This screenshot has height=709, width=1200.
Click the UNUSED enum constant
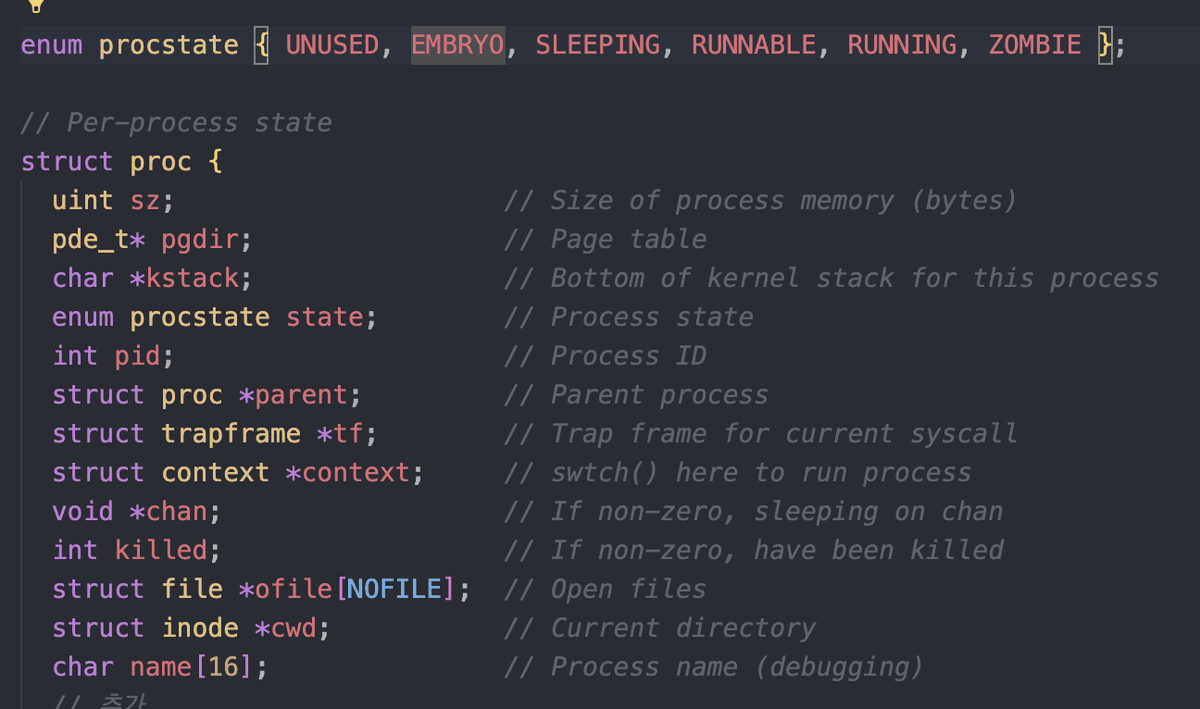pyautogui.click(x=332, y=45)
